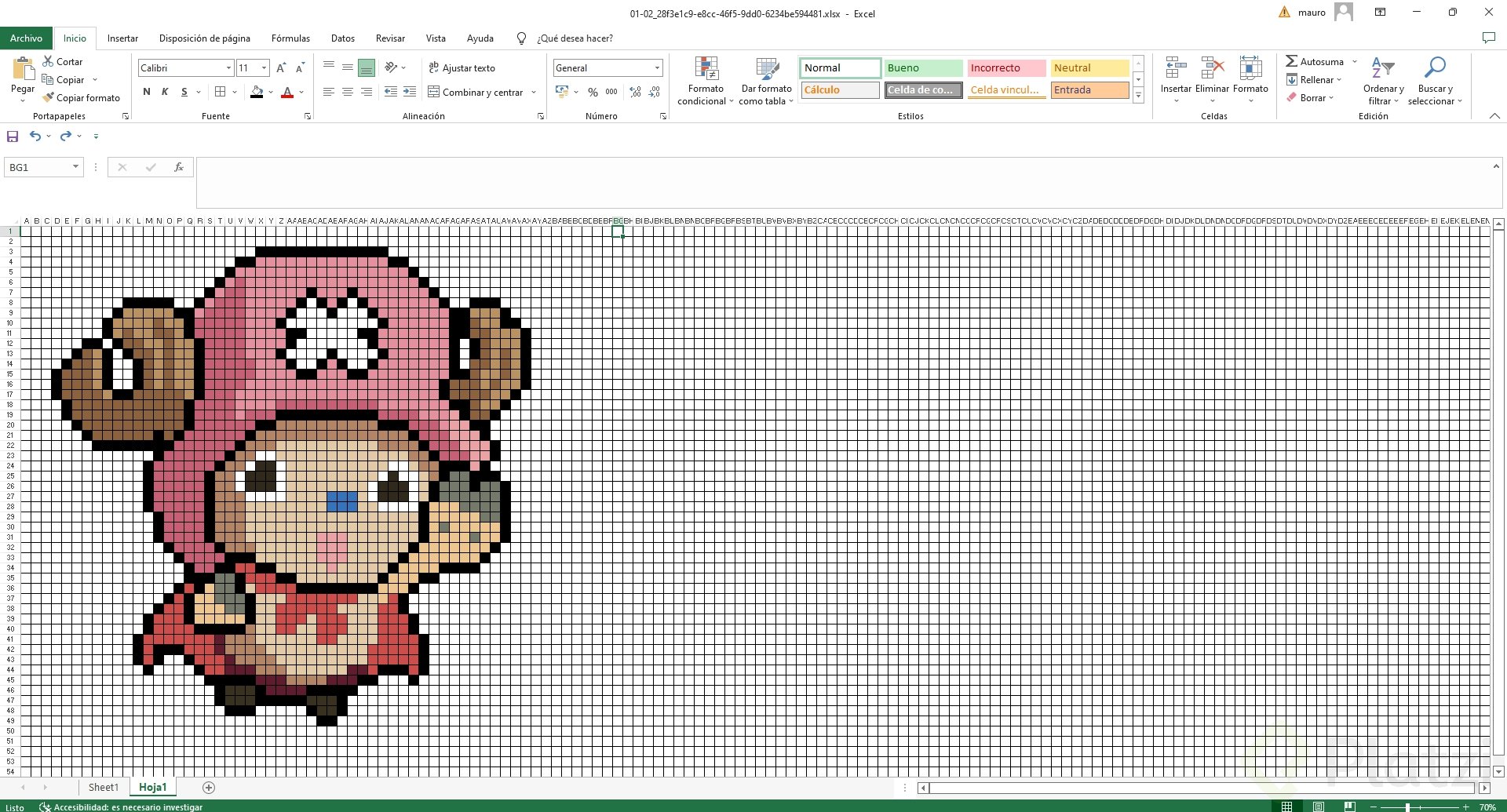This screenshot has height=812, width=1507.
Task: Open the Formato cells menu
Action: (1250, 79)
